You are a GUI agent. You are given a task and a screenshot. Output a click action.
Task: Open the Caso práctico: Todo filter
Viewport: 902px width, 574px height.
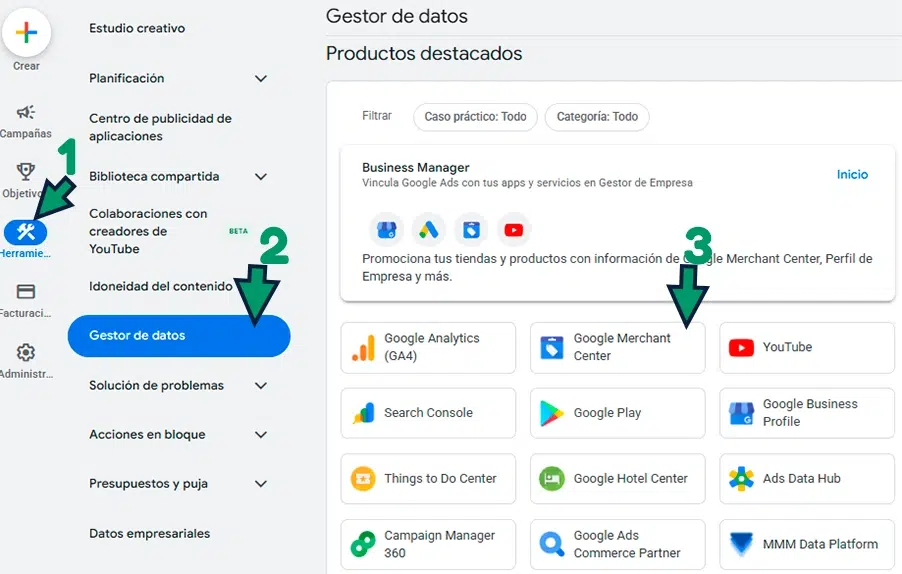(475, 117)
